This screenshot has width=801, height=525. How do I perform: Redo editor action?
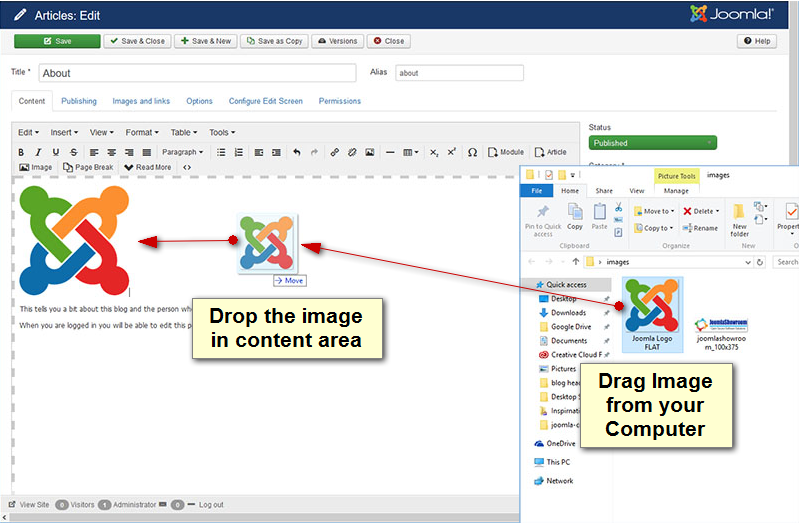(x=314, y=152)
